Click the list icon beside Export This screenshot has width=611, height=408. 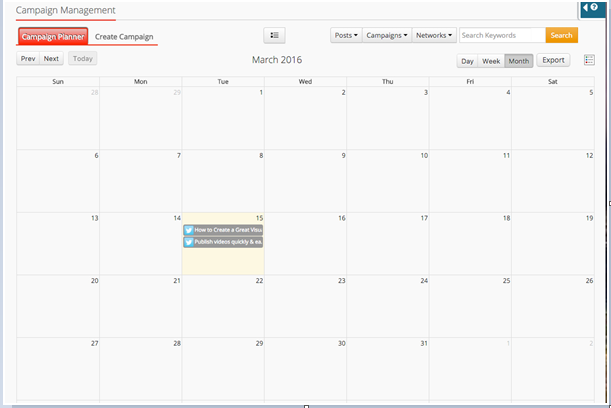point(589,60)
